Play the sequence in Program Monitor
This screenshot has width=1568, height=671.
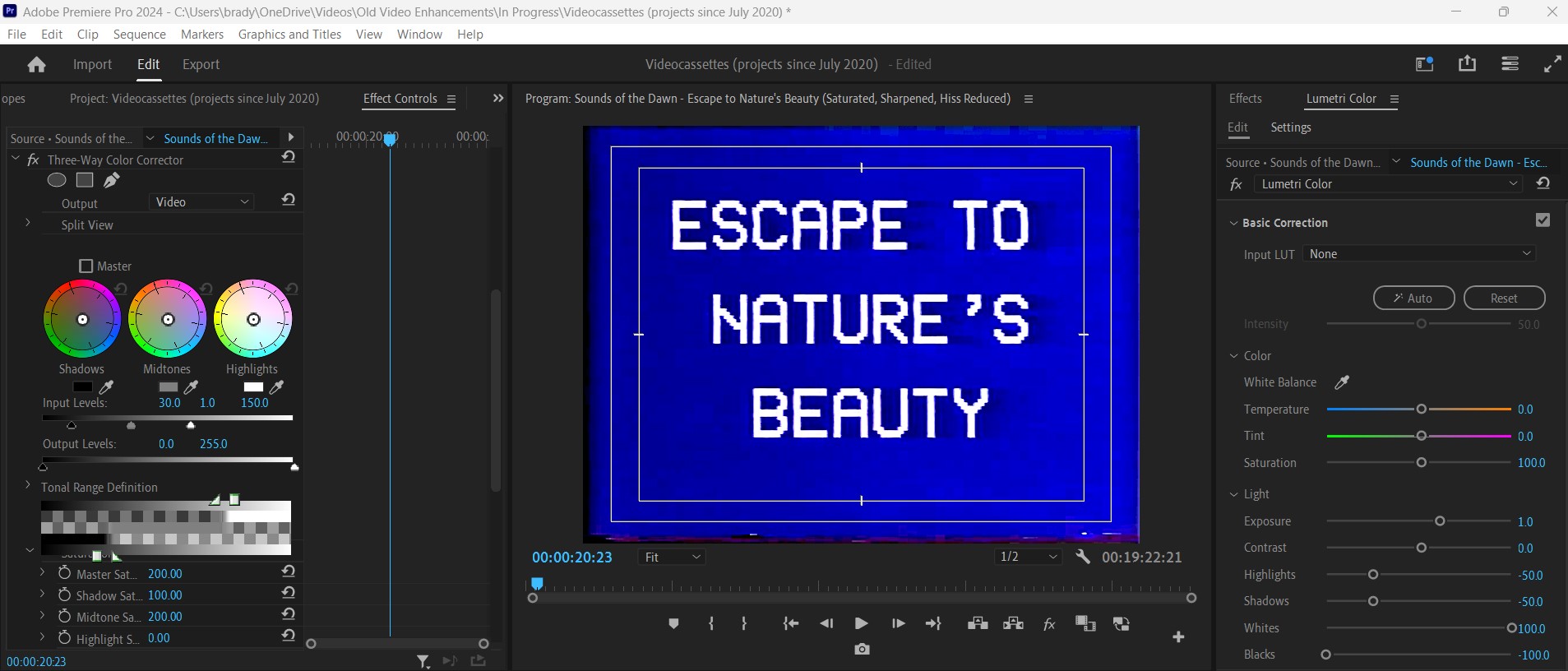(862, 624)
